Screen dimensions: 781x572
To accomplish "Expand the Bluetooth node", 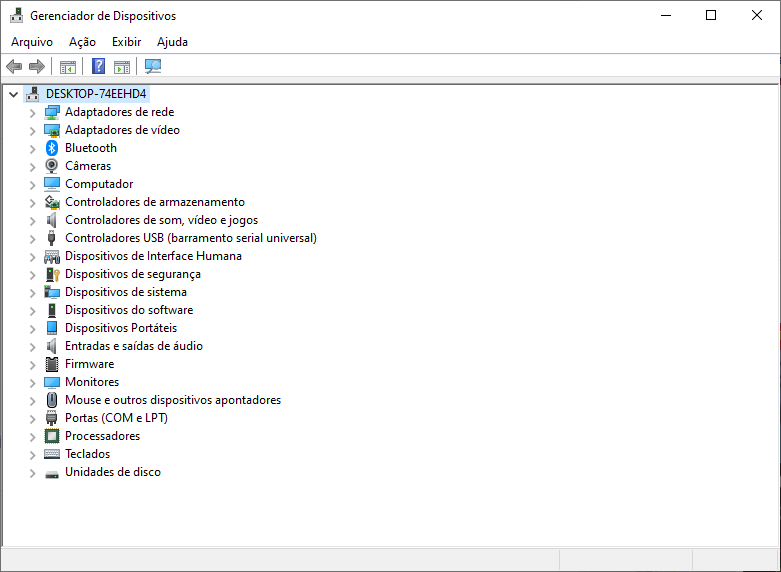I will coord(33,148).
